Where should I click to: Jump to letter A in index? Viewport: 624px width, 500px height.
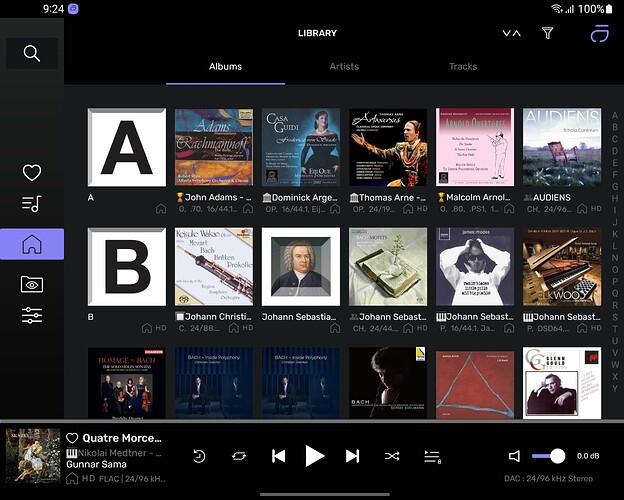coord(615,115)
